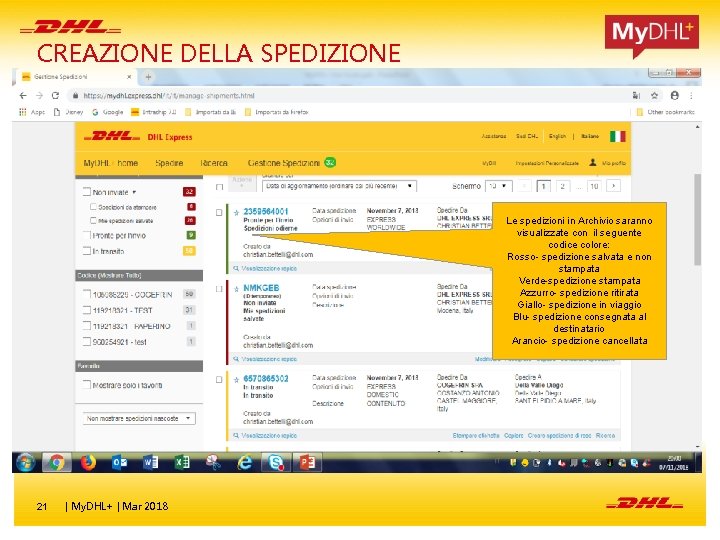
Task: Click the browser back arrow
Action: pos(23,96)
